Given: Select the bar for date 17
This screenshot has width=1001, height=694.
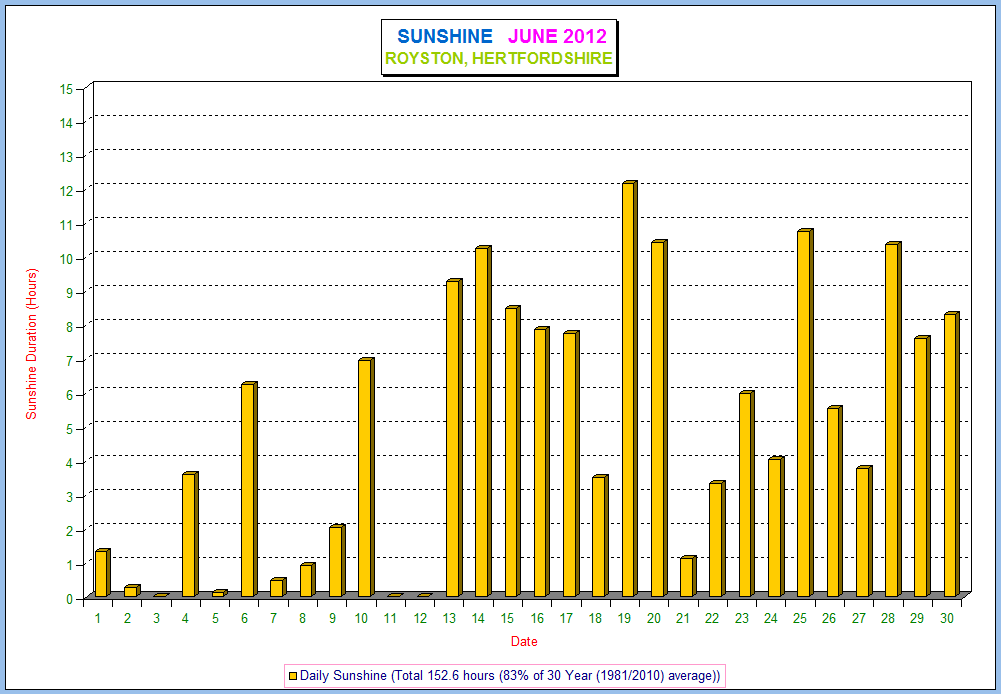Looking at the screenshot, I should tap(571, 464).
